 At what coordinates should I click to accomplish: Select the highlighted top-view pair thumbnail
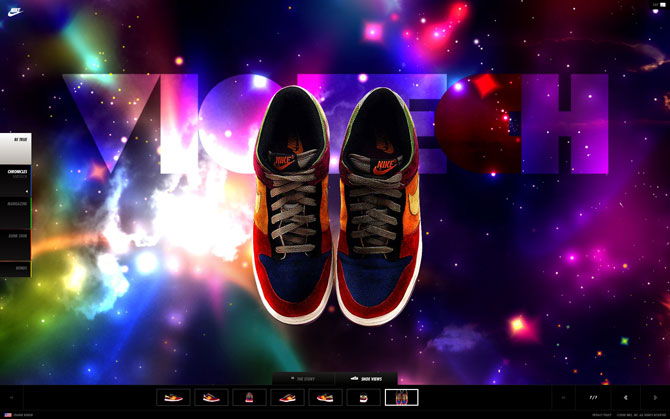(401, 398)
